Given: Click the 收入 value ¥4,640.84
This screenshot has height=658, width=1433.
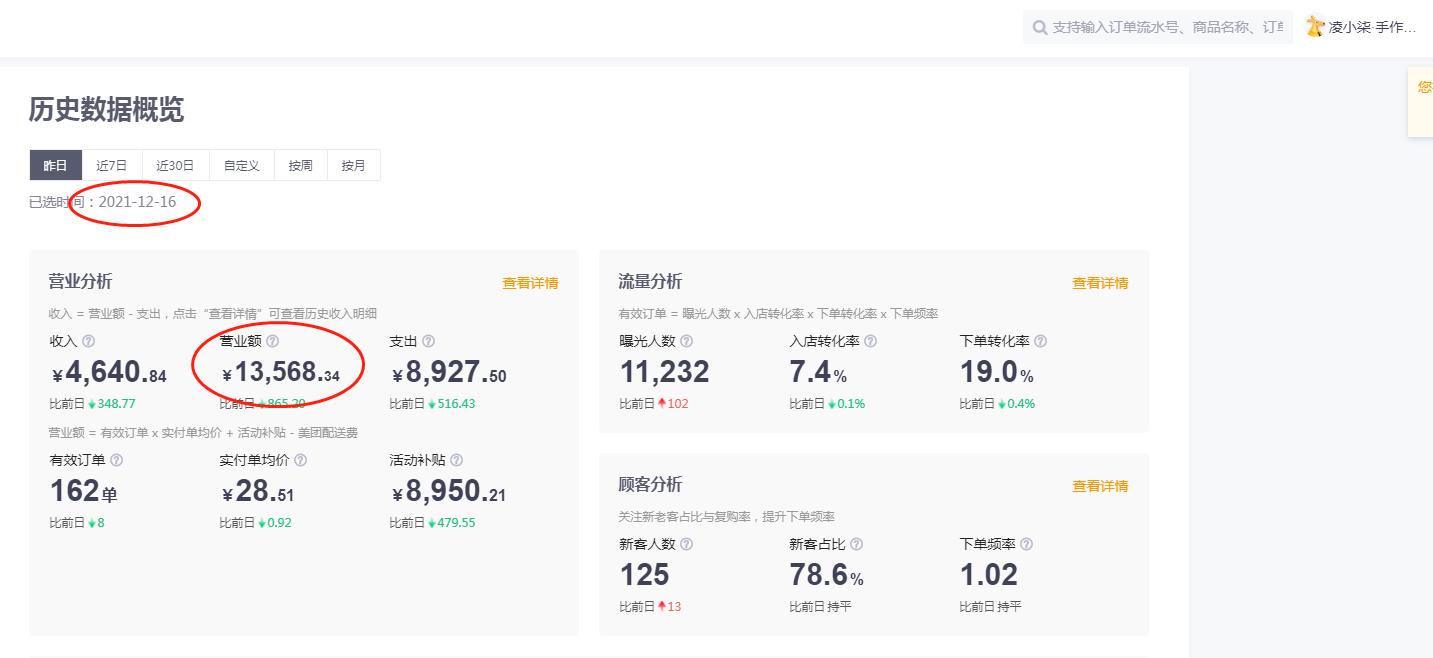Looking at the screenshot, I should [109, 373].
